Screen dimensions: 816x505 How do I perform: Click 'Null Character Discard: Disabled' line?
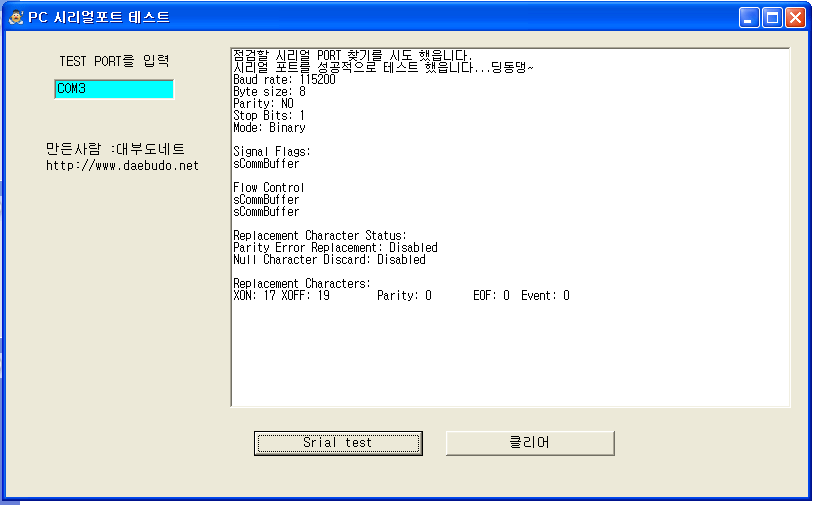point(329,259)
